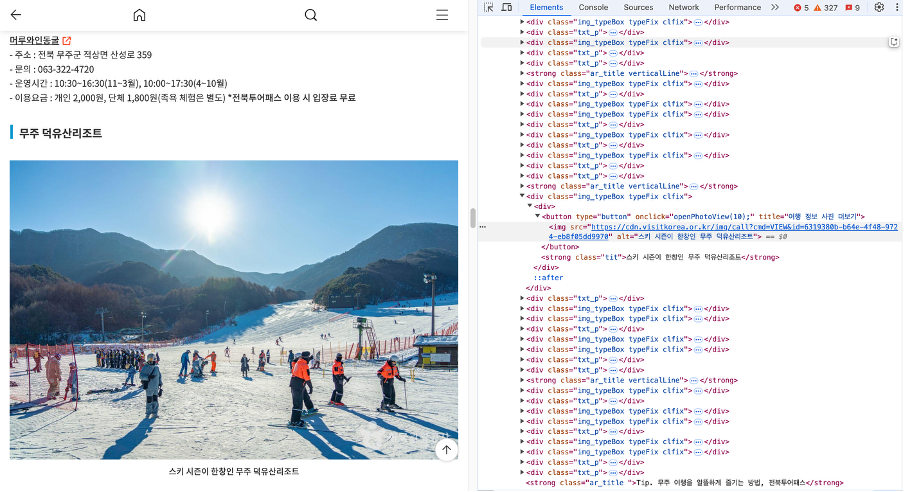904x492 pixels.
Task: Open the 머루와인동굴 link
Action: click(35, 40)
